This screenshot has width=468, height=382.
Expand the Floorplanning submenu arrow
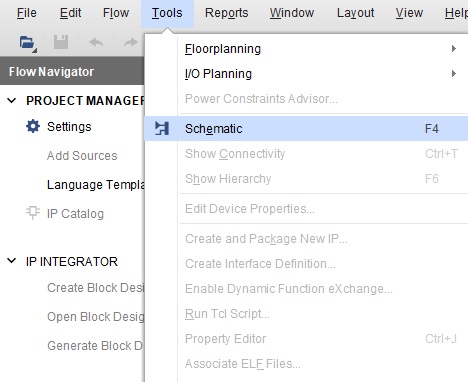[x=454, y=49]
